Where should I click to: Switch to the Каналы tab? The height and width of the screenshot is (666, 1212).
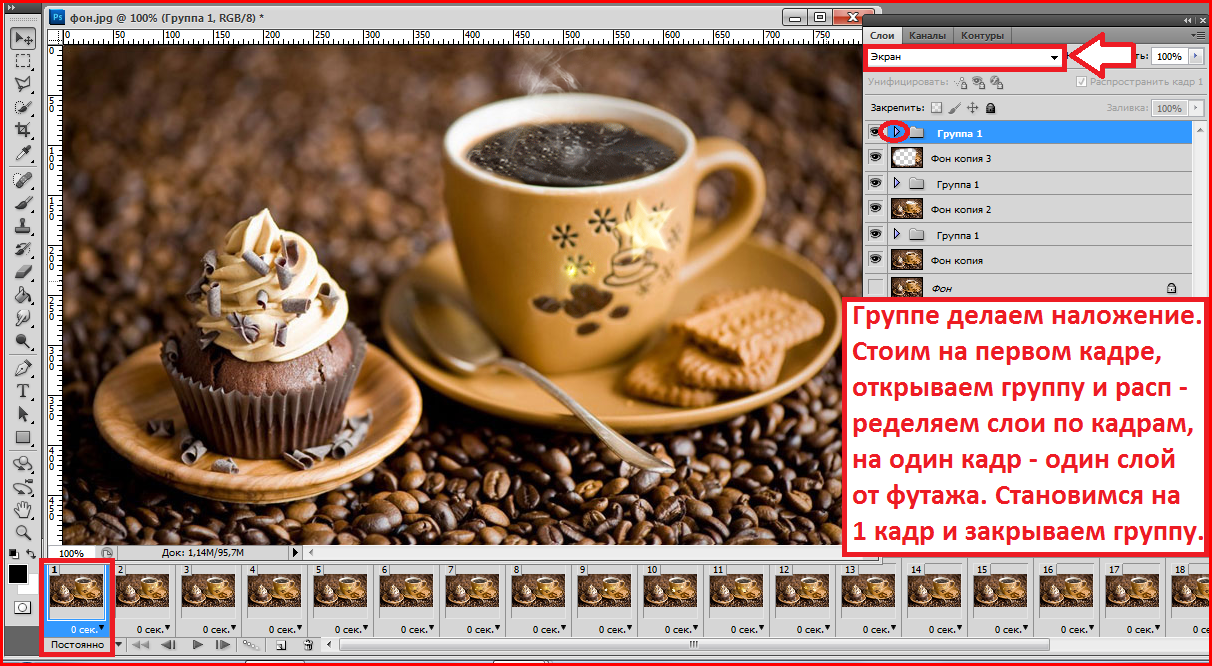click(927, 36)
